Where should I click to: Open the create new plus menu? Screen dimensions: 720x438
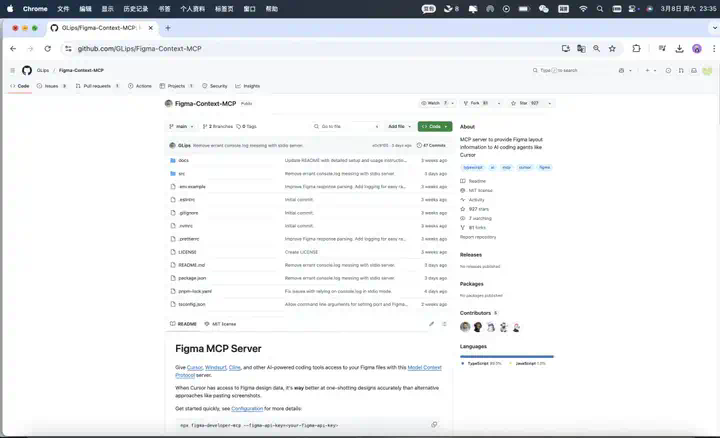coord(650,70)
